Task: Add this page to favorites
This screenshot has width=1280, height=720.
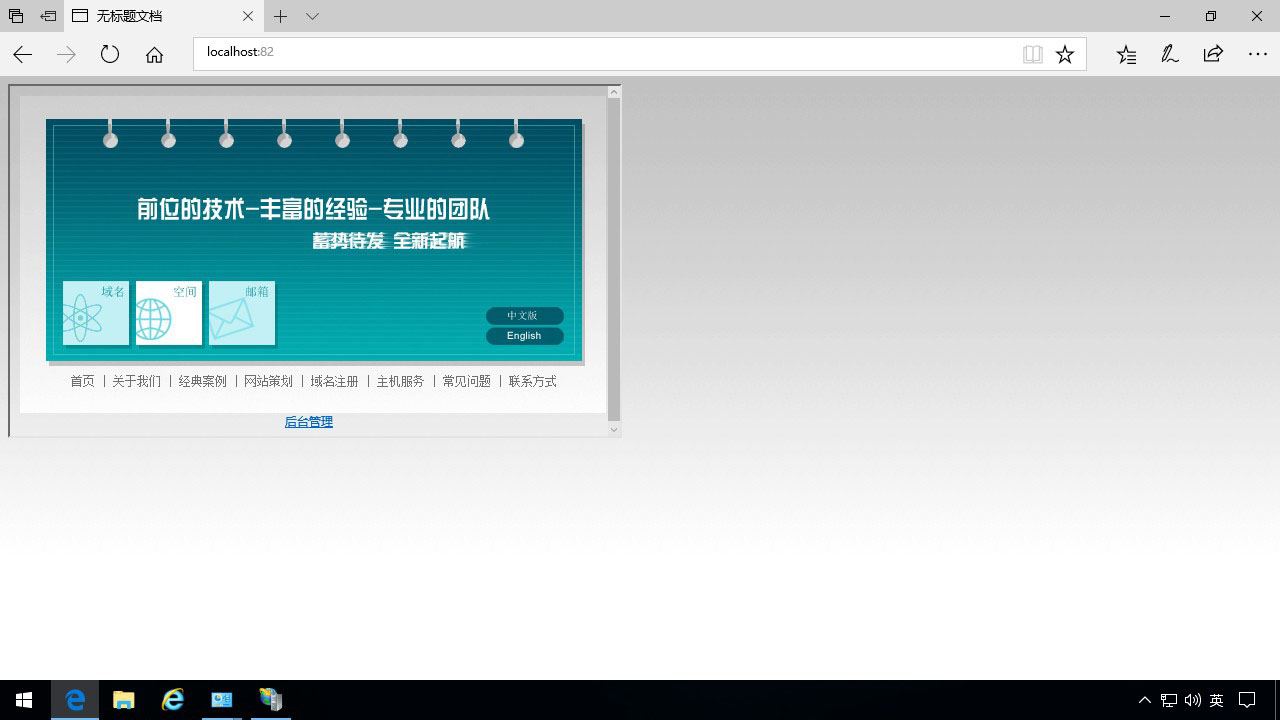Action: coord(1065,55)
